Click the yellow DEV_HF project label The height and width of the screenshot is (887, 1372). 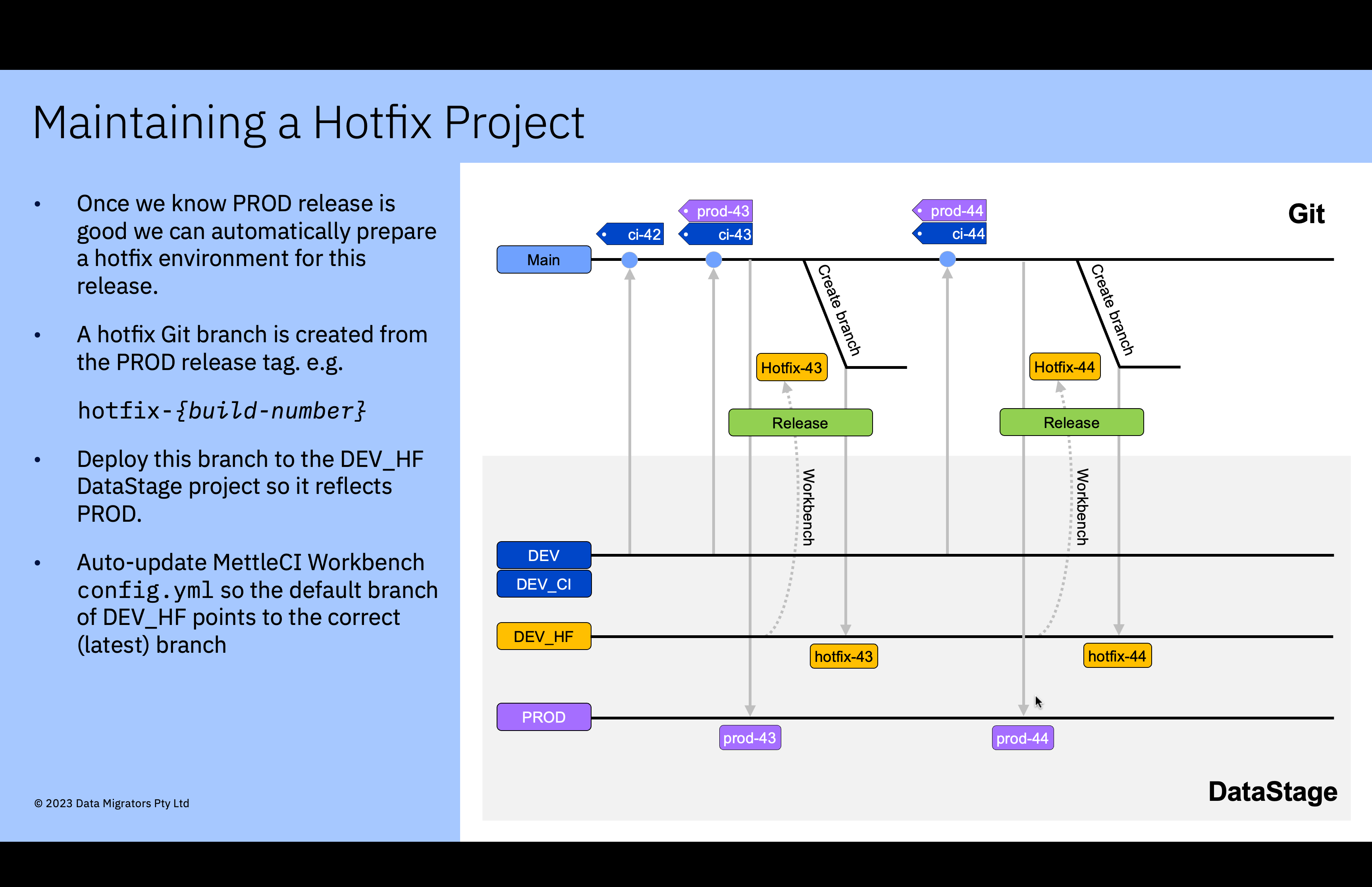click(543, 636)
